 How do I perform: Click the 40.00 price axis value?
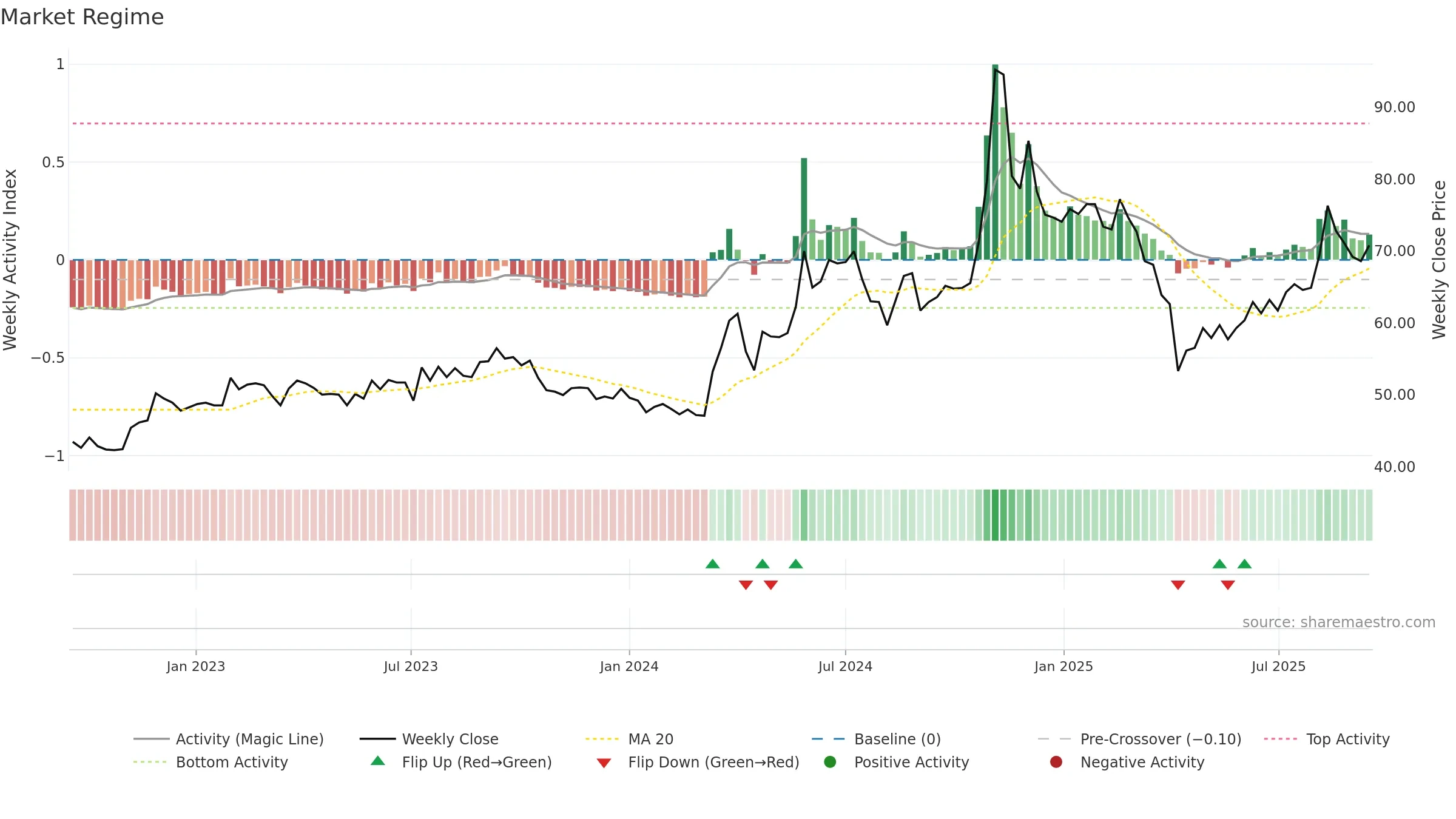[1395, 467]
